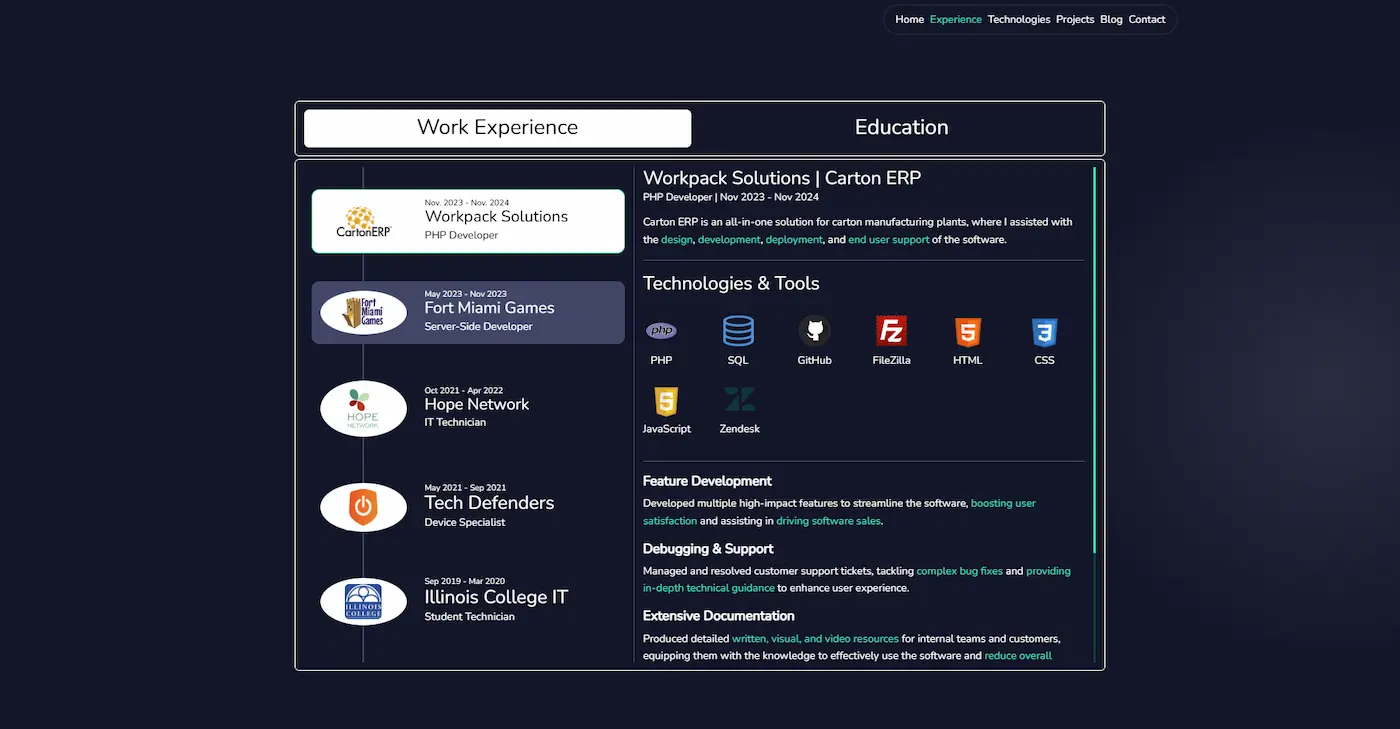Click the Zendesk icon
Viewport: 1400px width, 729px height.
click(739, 400)
